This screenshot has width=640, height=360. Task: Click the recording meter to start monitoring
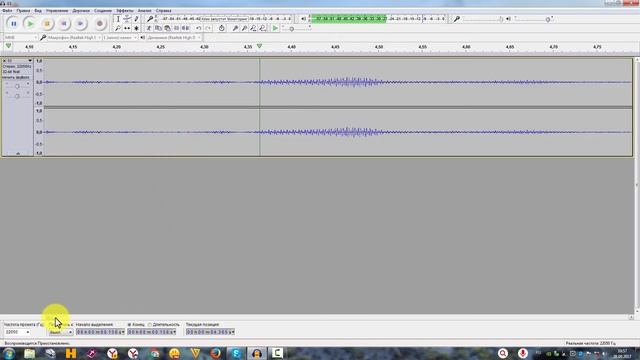click(225, 19)
